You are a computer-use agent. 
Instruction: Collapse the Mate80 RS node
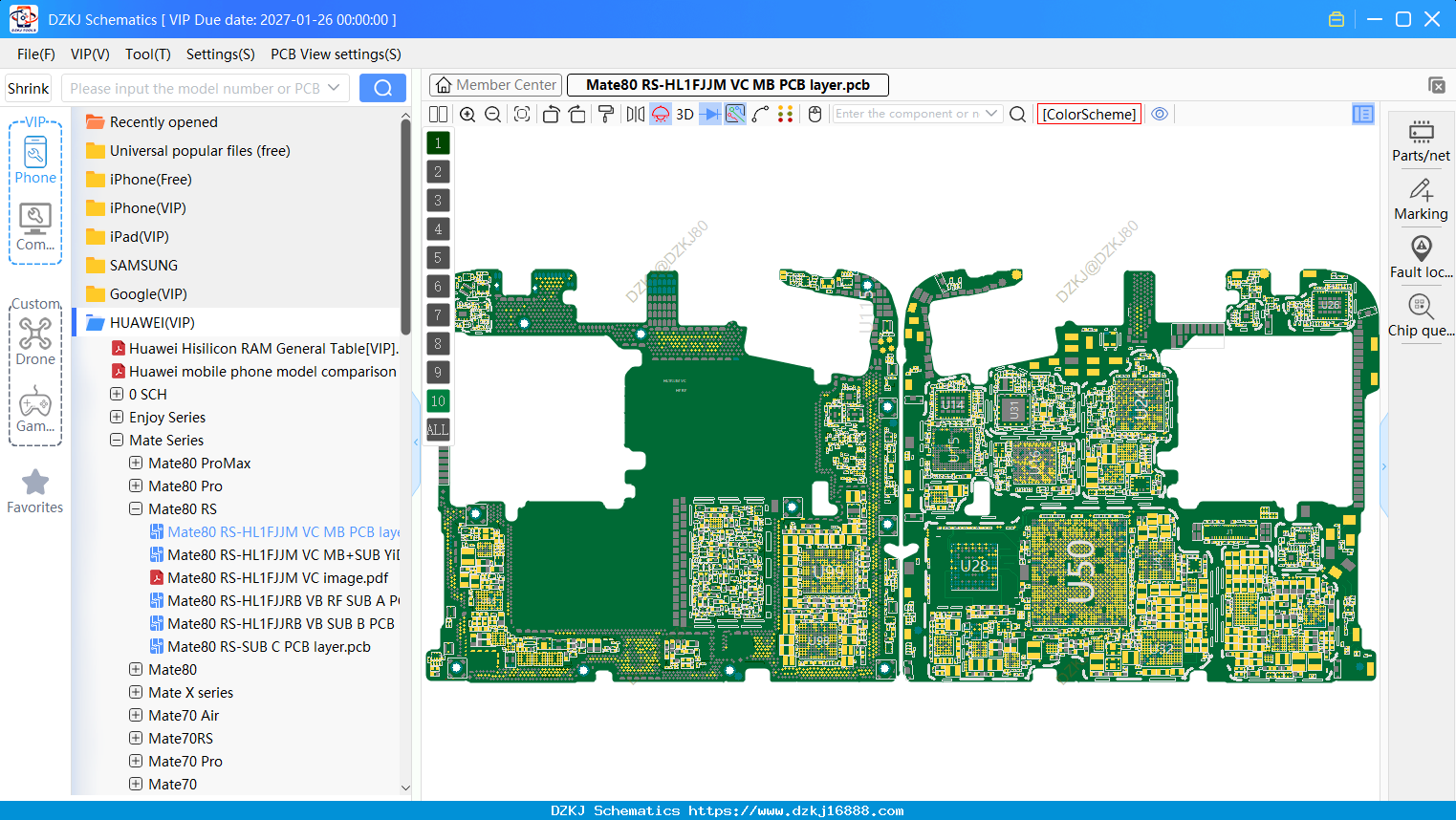(136, 508)
